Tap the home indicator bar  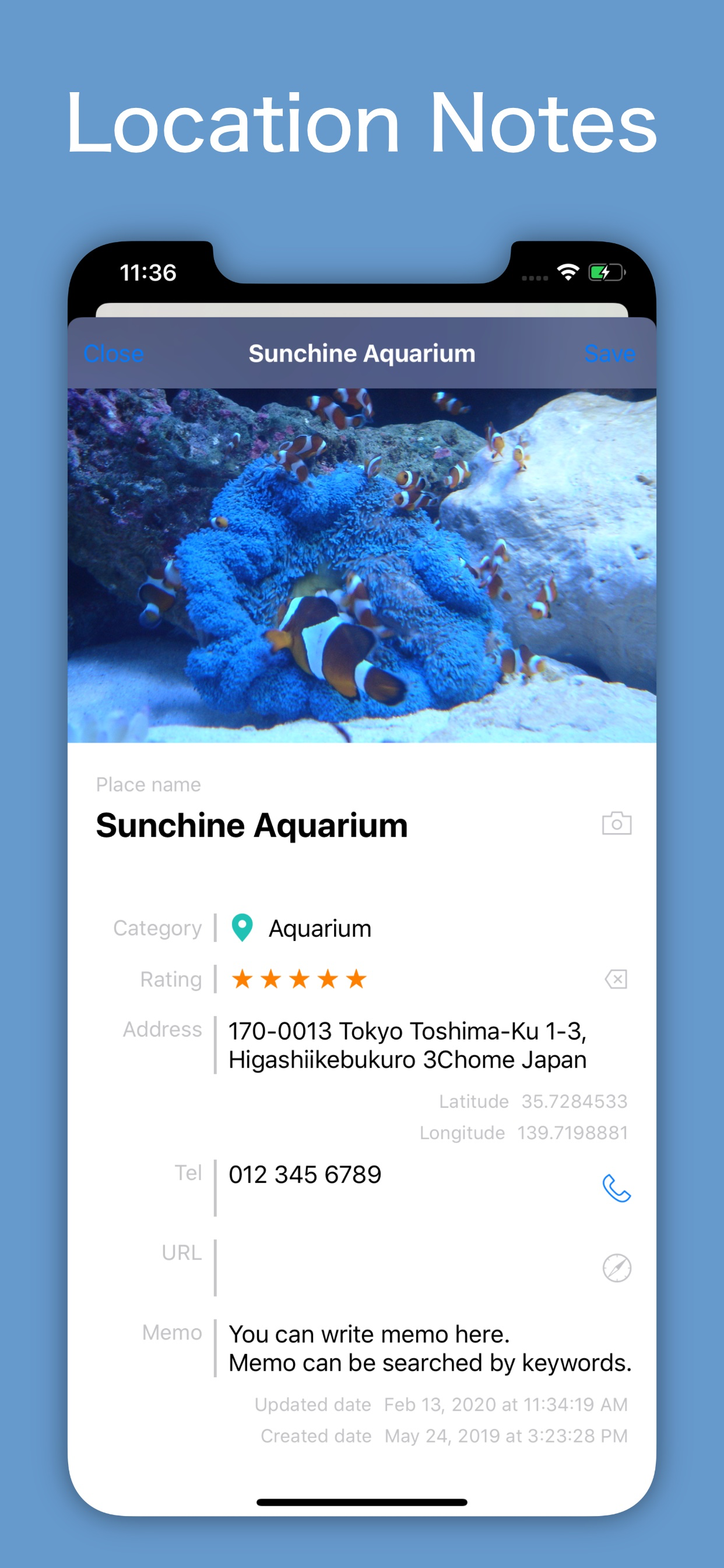(362, 1501)
